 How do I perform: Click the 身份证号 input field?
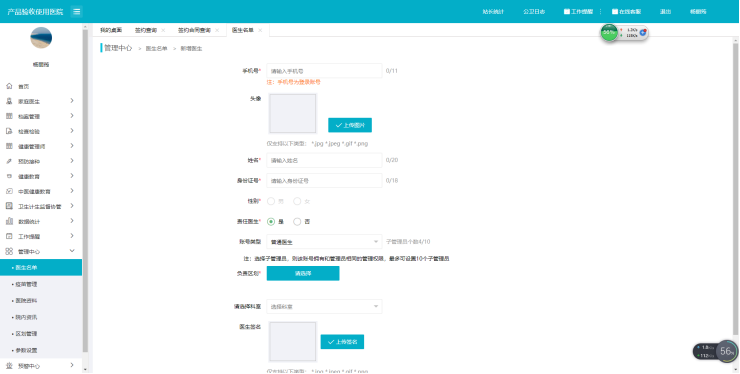click(x=324, y=180)
